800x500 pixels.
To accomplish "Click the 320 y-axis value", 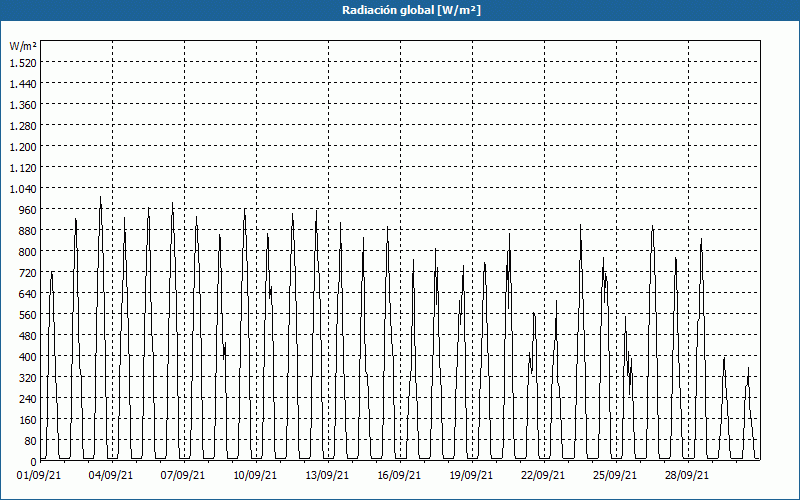I will click(x=29, y=378).
